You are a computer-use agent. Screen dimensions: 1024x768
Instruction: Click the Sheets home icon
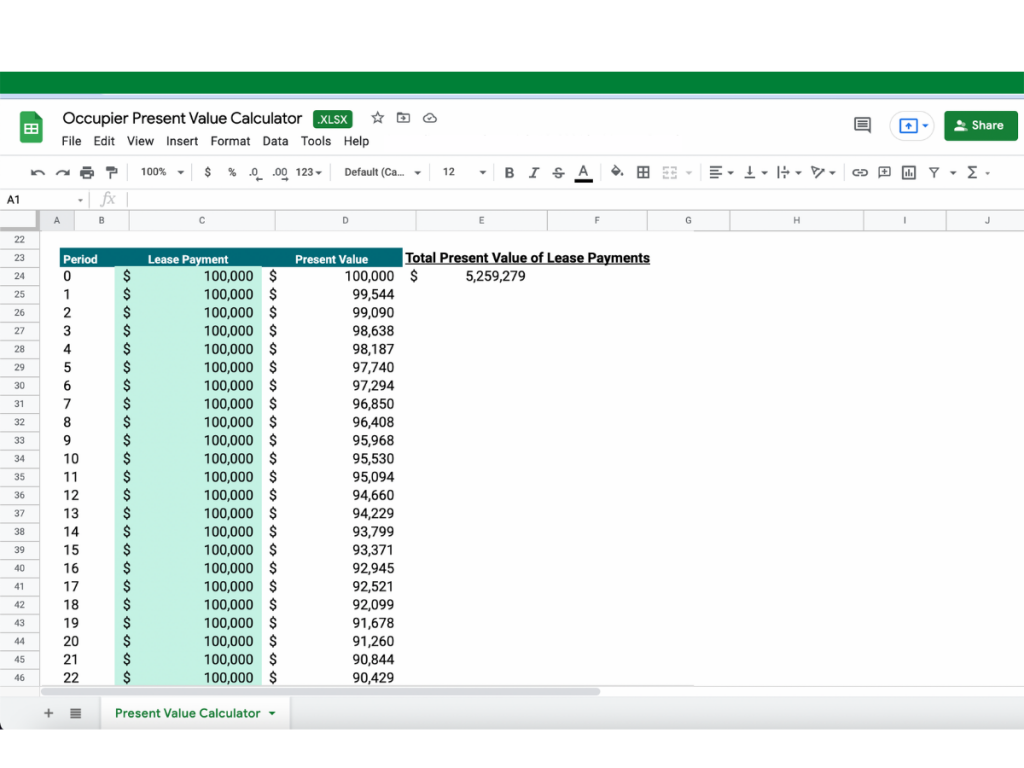(x=31, y=127)
